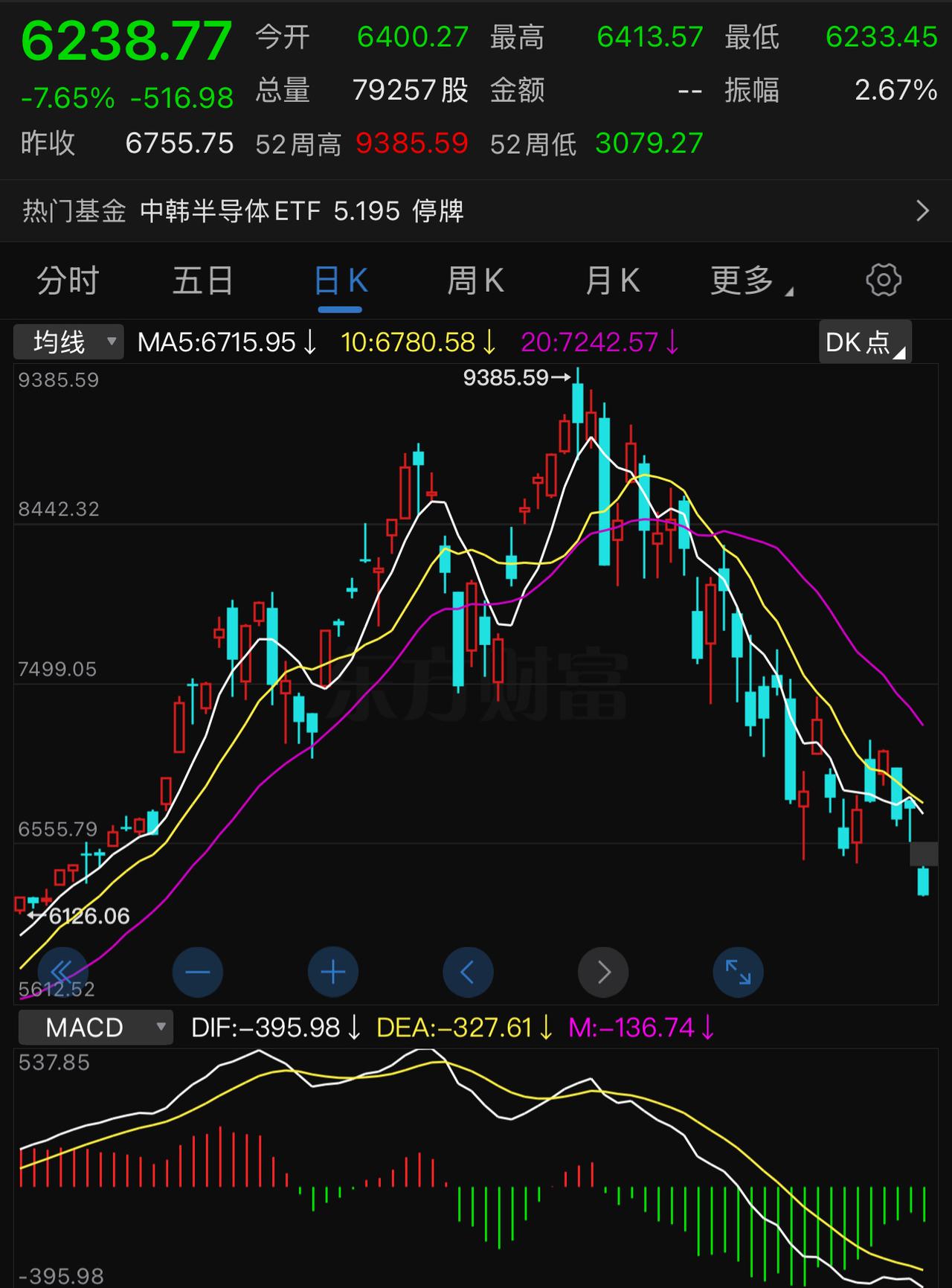
Task: Move chart left with single left arrow
Action: (x=468, y=972)
